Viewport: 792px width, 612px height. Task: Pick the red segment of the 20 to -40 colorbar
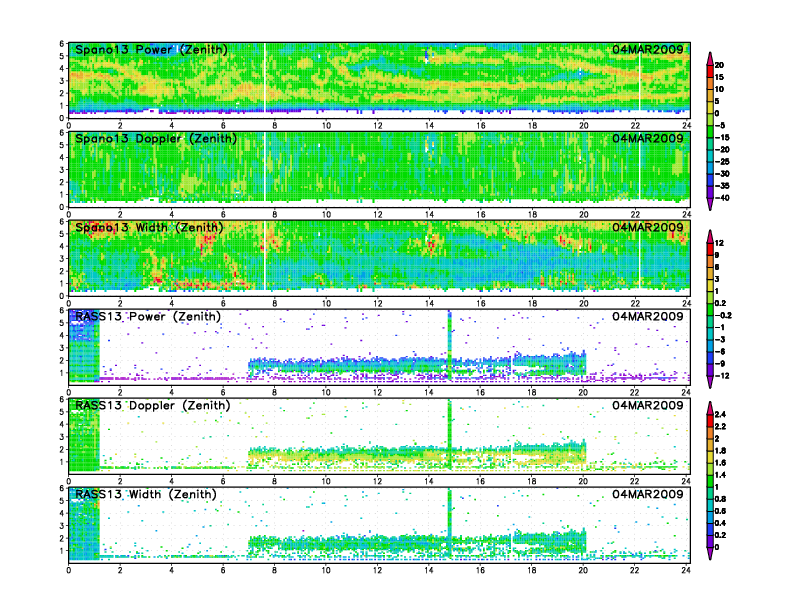pos(710,71)
